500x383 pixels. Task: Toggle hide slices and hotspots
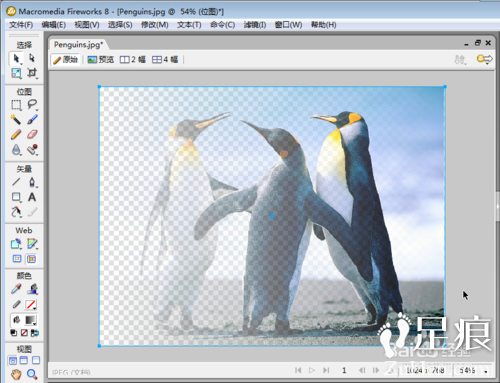(17, 259)
